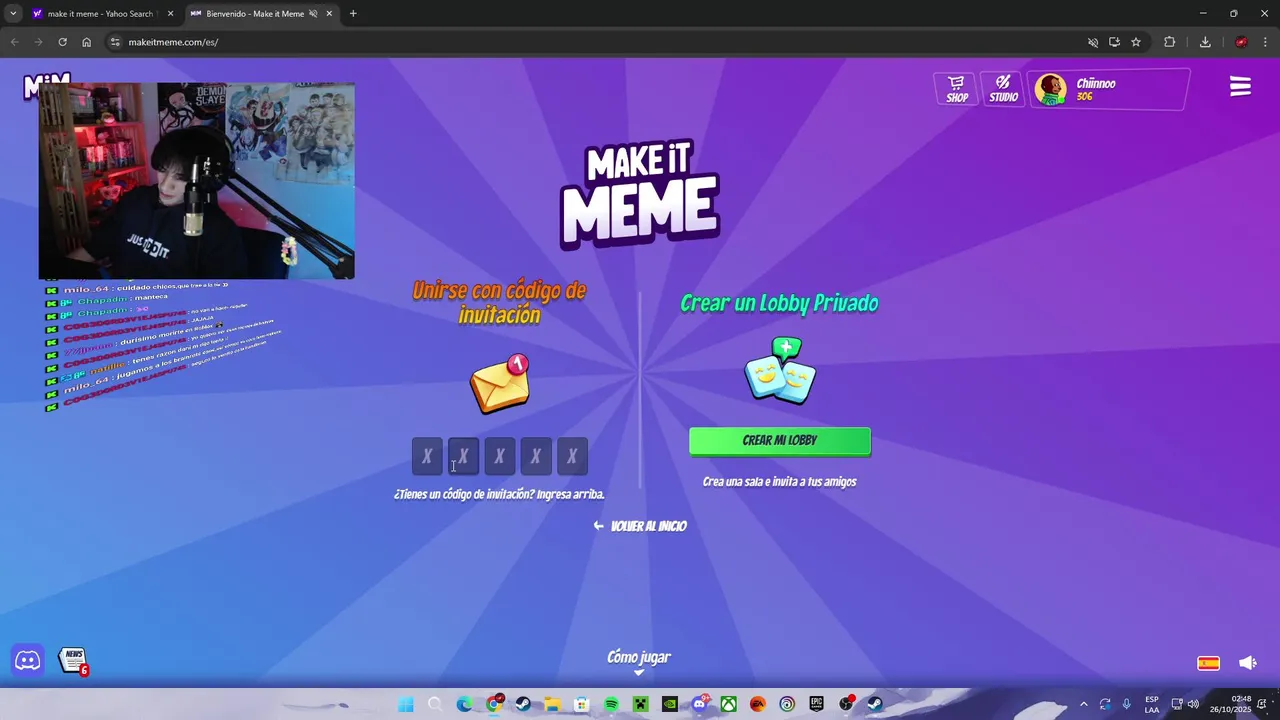Close the Yahoo Search tab

[x=170, y=14]
